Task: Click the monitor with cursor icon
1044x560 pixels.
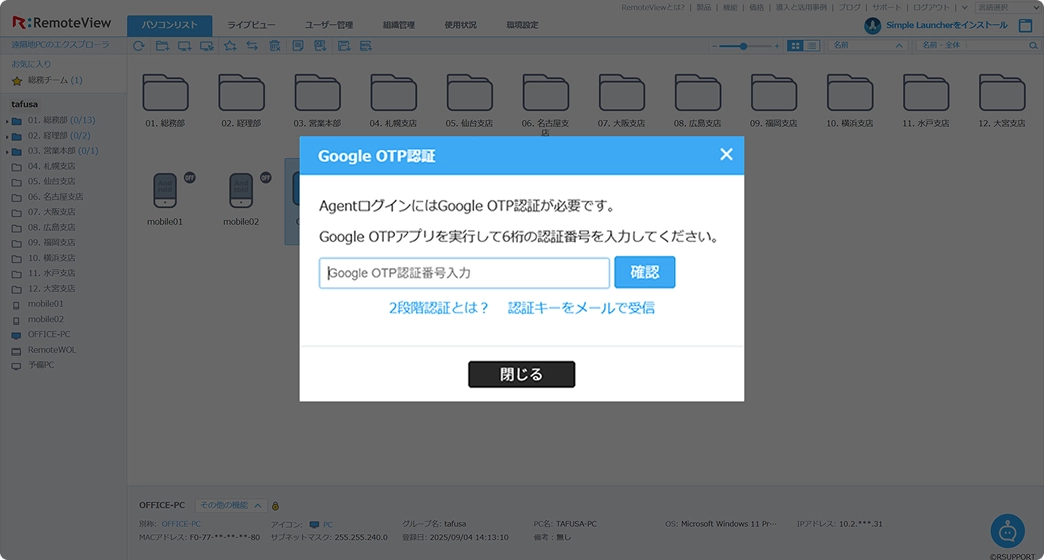Action: (x=207, y=46)
